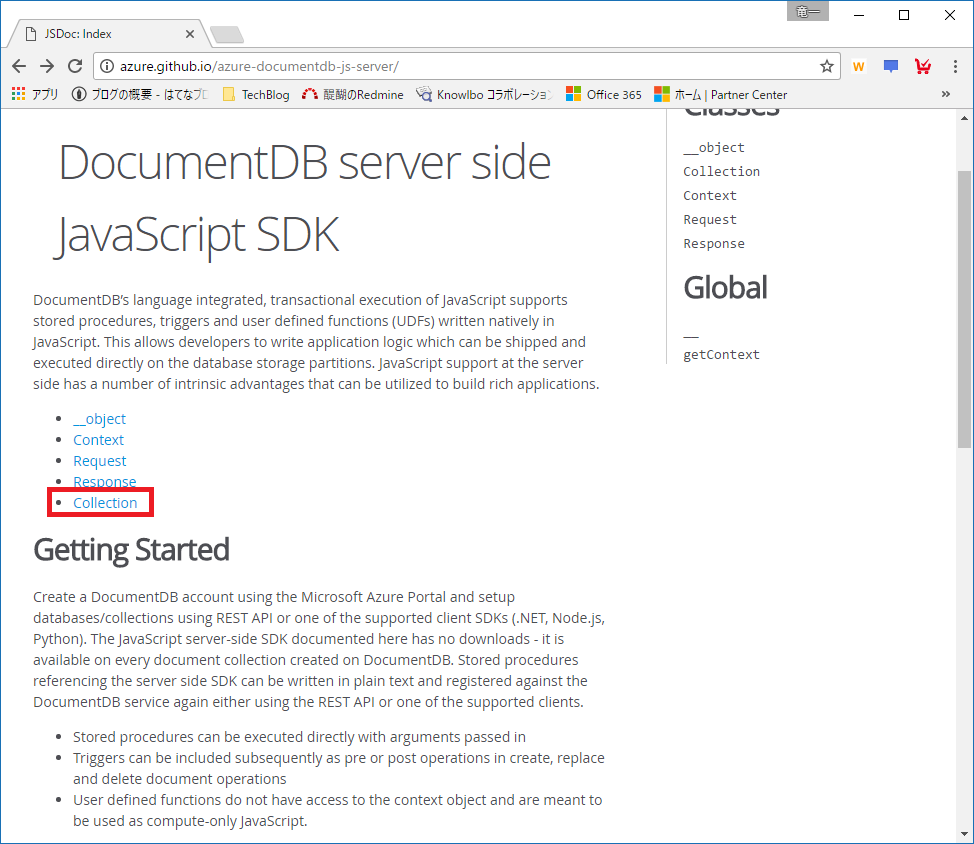Screen dimensions: 974x844
Task: Click the scrollbar down arrow
Action: point(964,834)
